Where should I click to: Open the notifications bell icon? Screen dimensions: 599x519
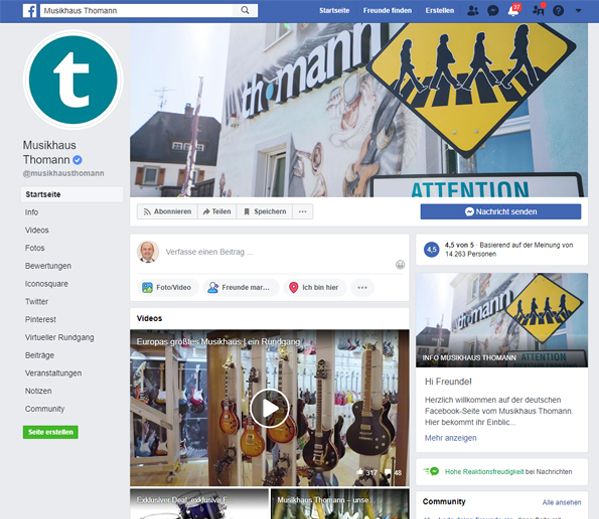point(513,10)
